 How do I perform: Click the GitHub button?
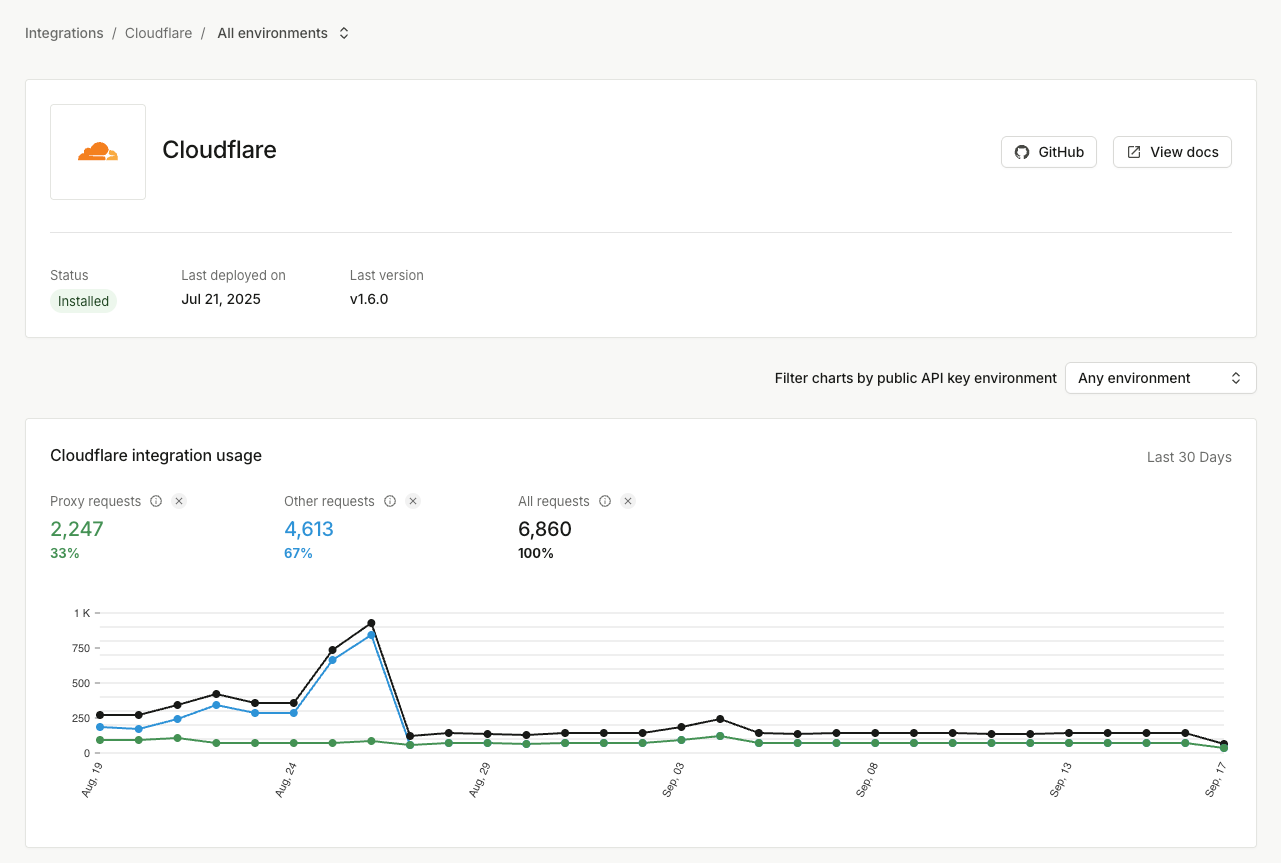[x=1048, y=152]
